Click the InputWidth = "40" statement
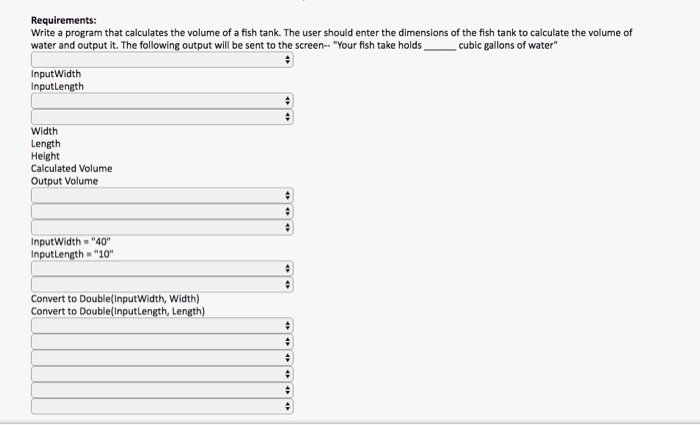700x425 pixels. 71,242
